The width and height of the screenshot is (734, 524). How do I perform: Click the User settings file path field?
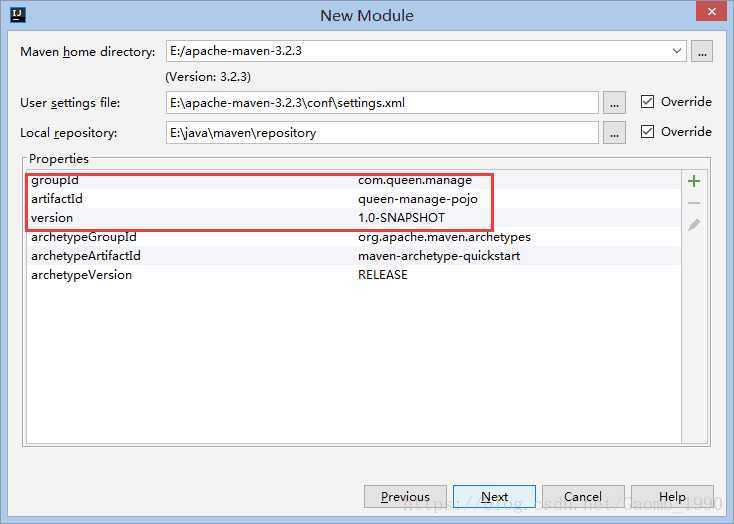(x=382, y=103)
